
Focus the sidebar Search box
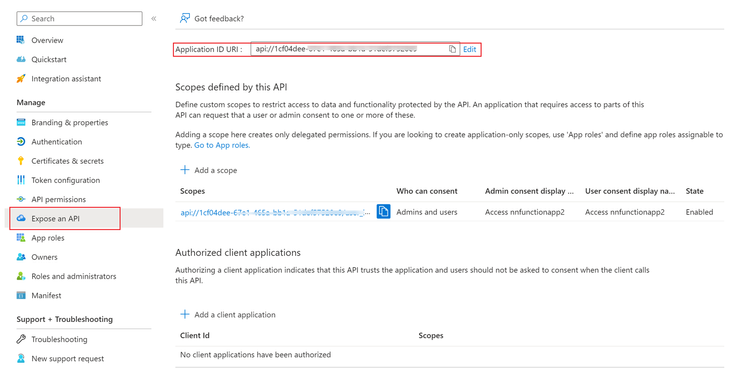(x=79, y=18)
